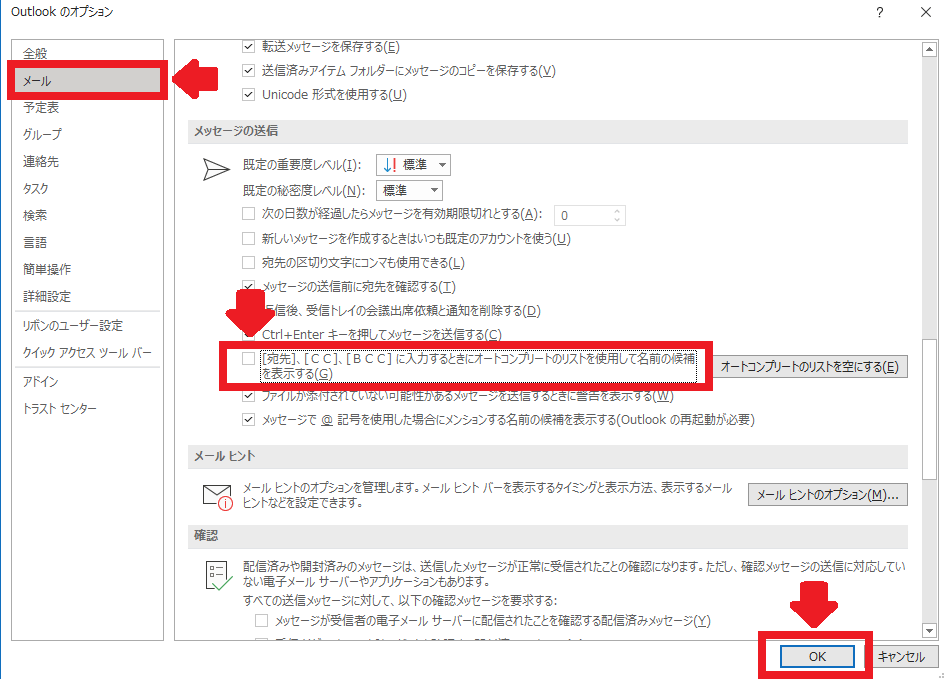Open 連絡先 options category
Viewport: 945px width, 679px height.
point(87,161)
